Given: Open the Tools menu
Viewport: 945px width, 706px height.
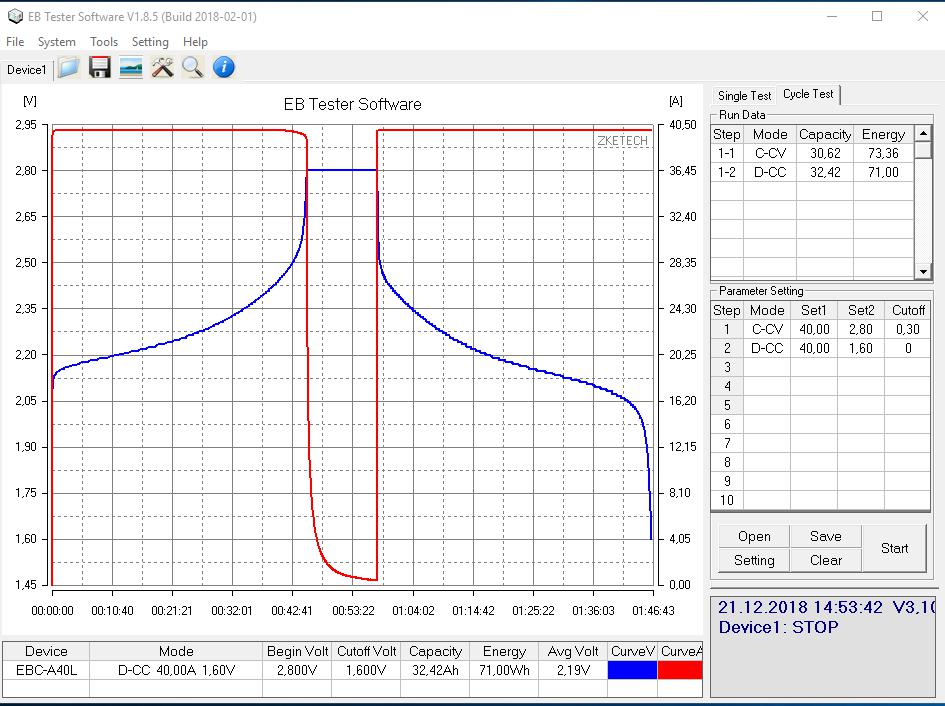Looking at the screenshot, I should click(x=104, y=42).
